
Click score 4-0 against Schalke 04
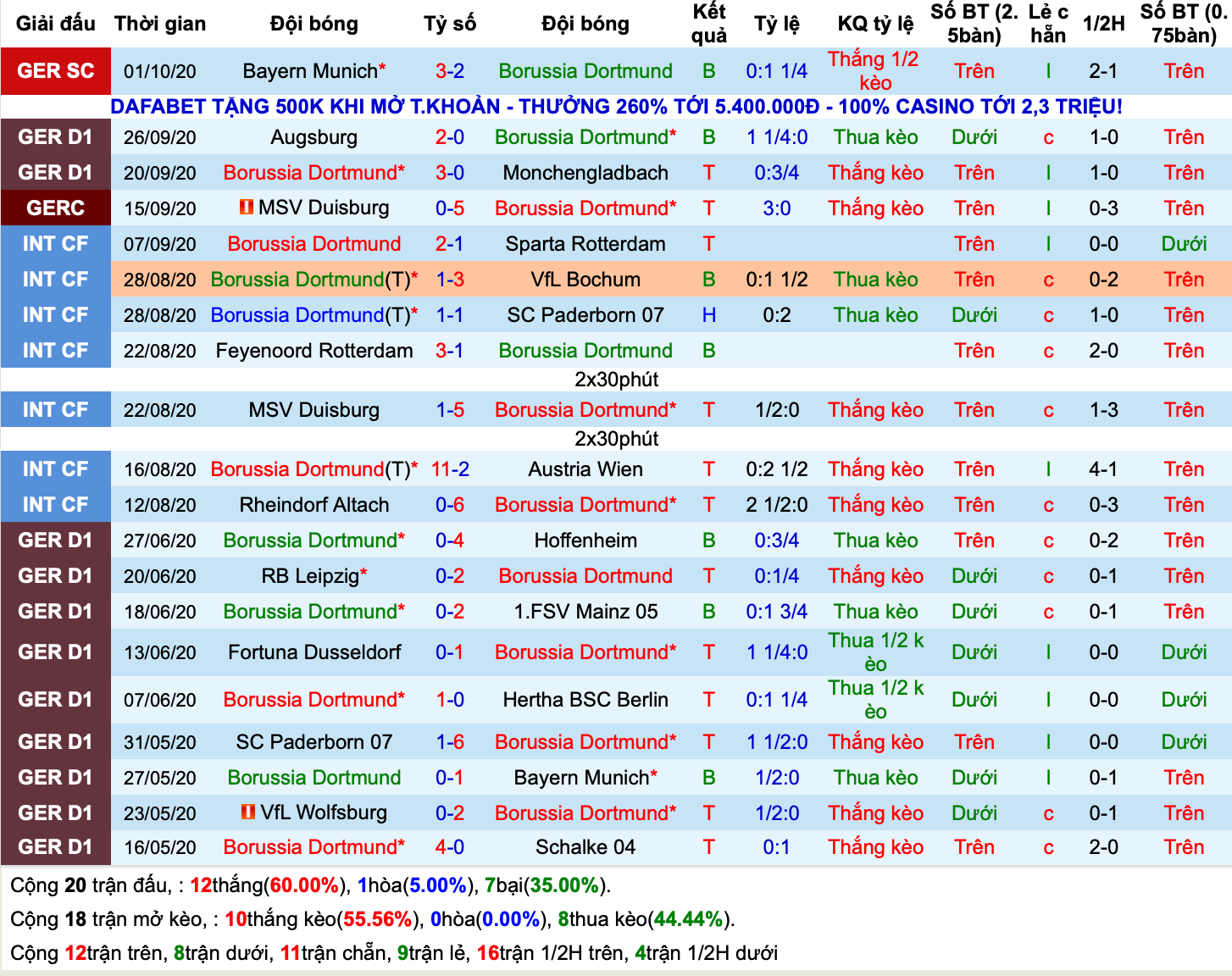450,847
